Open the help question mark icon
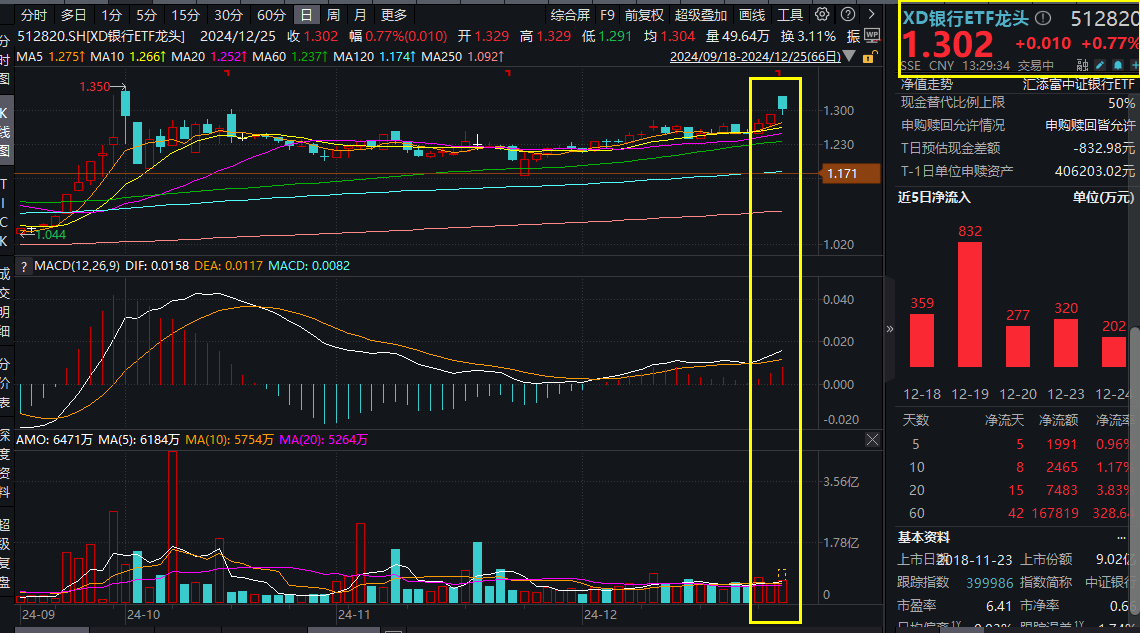The width and height of the screenshot is (1140, 633). (848, 15)
